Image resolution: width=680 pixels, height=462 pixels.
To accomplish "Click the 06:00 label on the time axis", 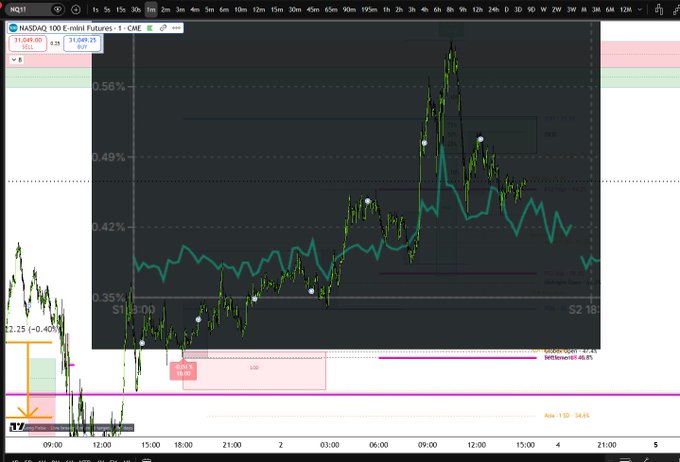I will click(x=379, y=445).
